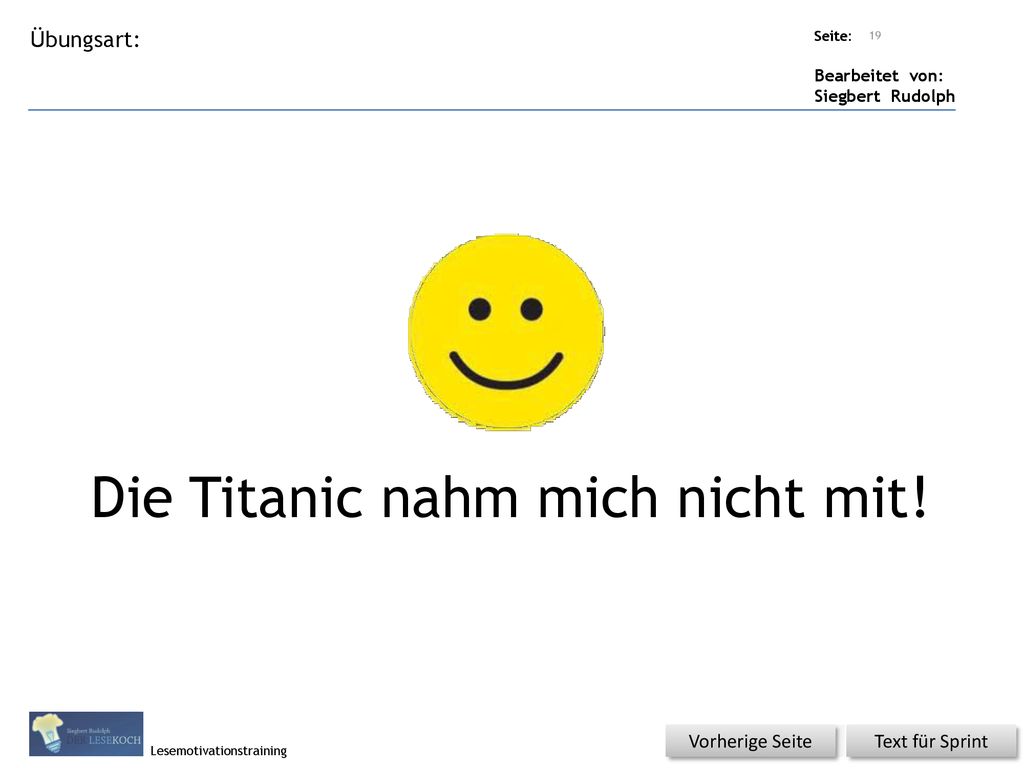Click the 'Seite:' label
The width and height of the screenshot is (1024, 768).
click(x=833, y=36)
